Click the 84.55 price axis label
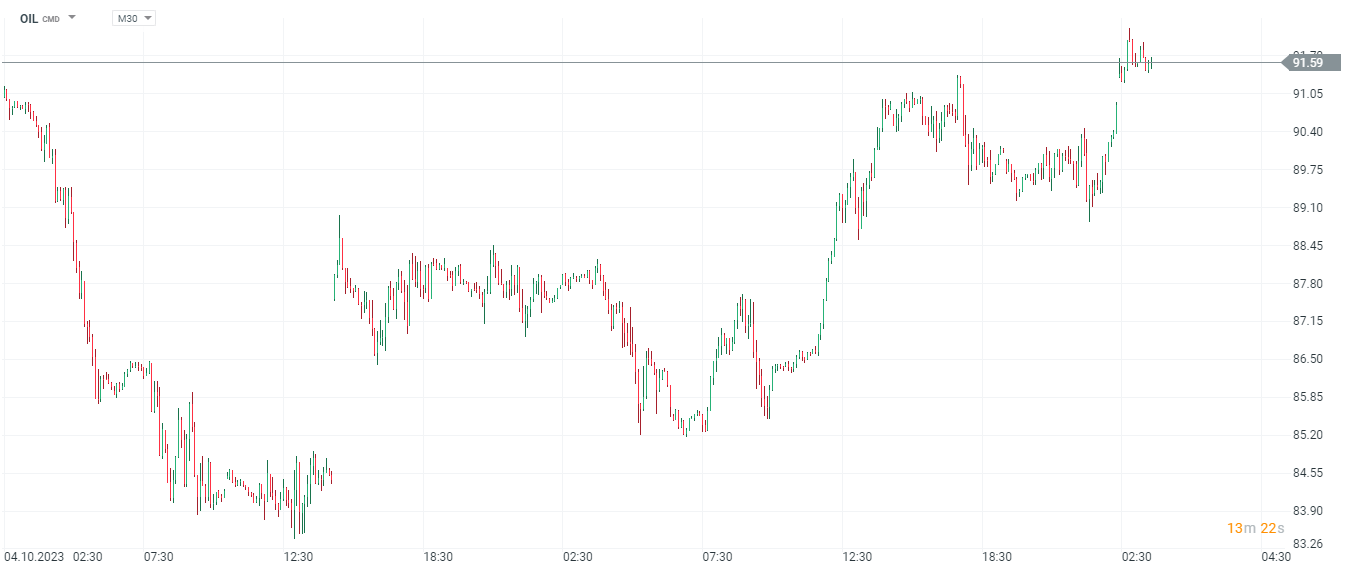The width and height of the screenshot is (1353, 574). click(1307, 473)
